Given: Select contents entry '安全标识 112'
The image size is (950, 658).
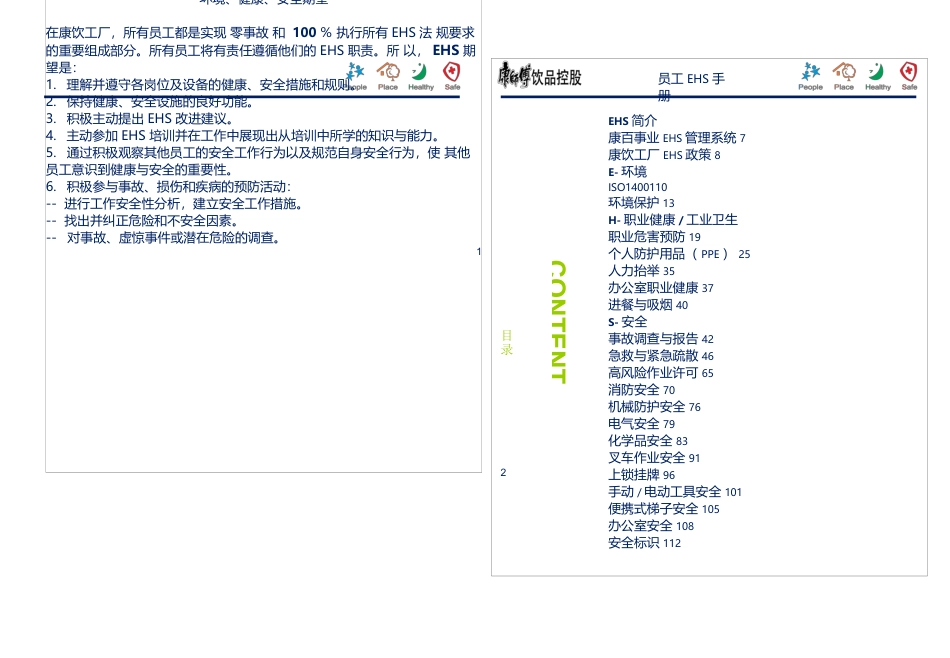Looking at the screenshot, I should (x=645, y=542).
